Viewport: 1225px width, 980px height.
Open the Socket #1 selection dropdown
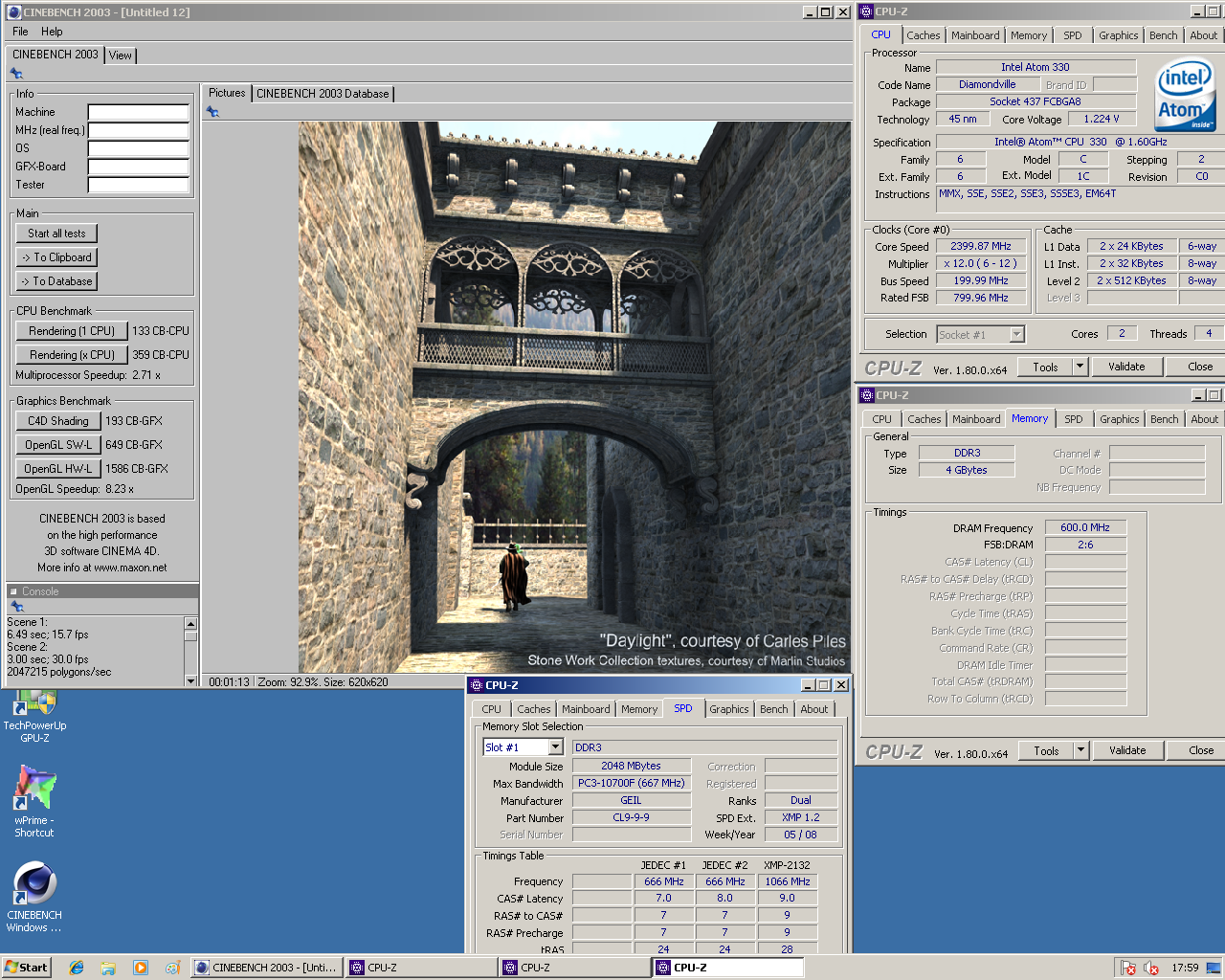click(1017, 334)
